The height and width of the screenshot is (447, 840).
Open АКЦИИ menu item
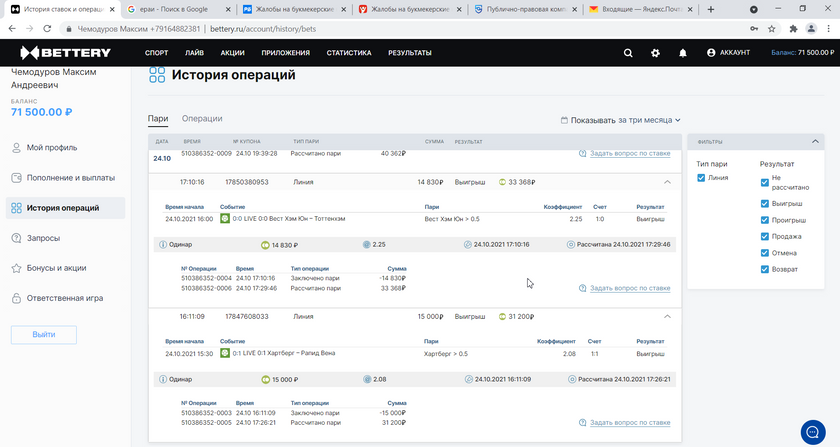click(232, 53)
